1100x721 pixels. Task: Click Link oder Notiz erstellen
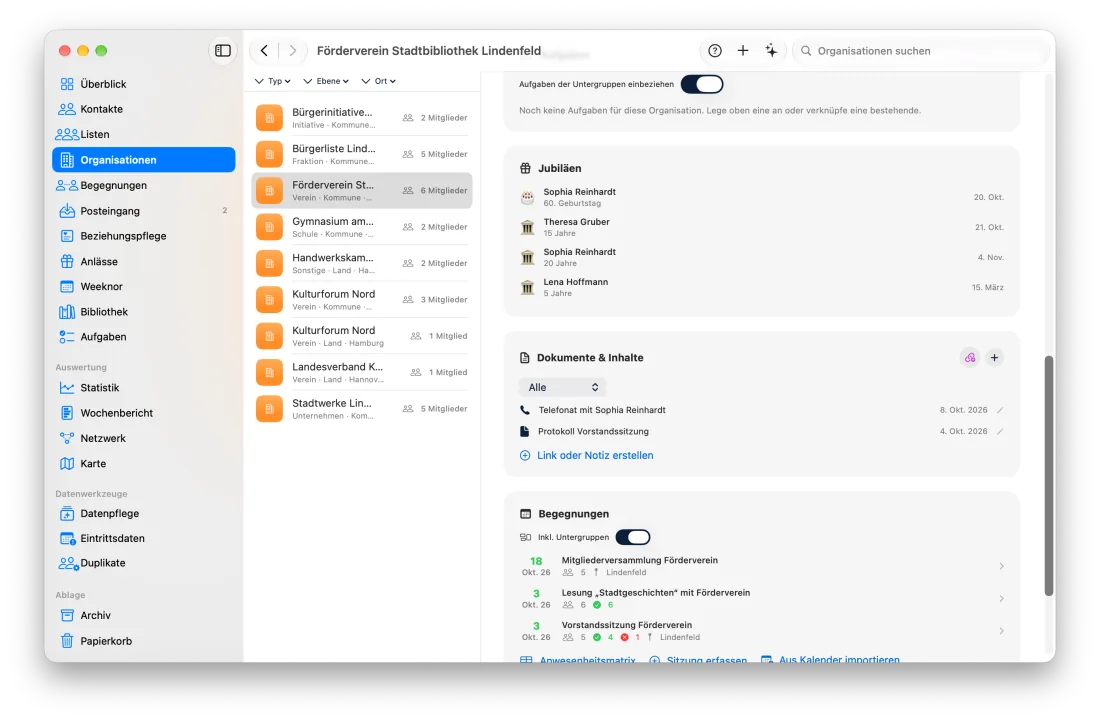[586, 455]
